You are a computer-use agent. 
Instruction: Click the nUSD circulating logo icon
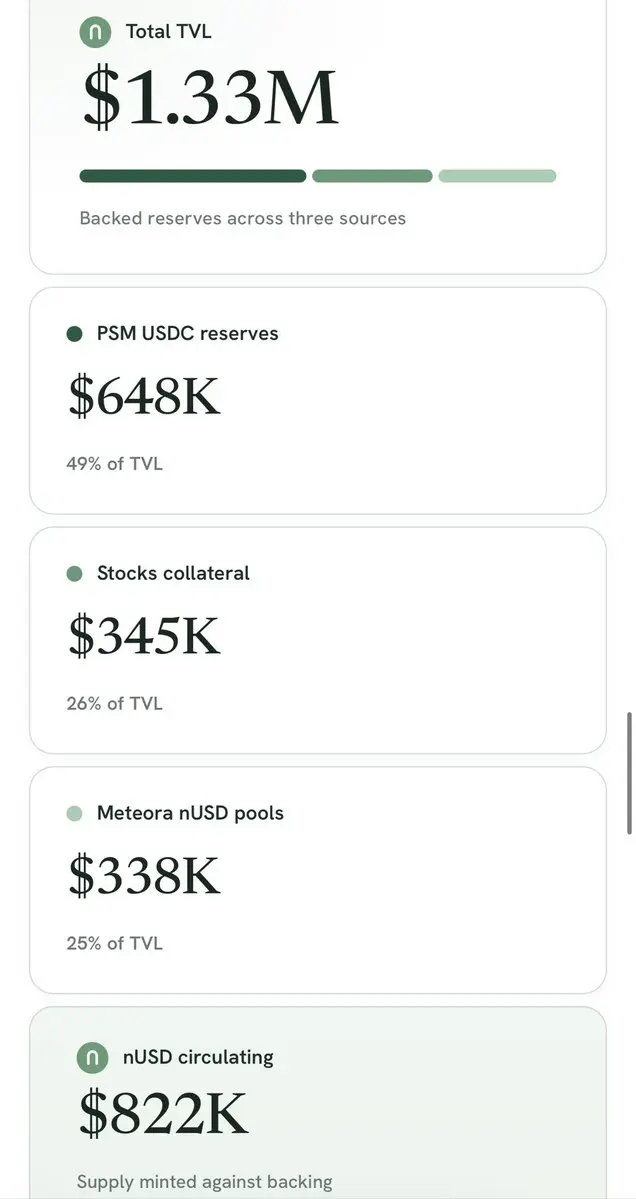click(92, 1058)
